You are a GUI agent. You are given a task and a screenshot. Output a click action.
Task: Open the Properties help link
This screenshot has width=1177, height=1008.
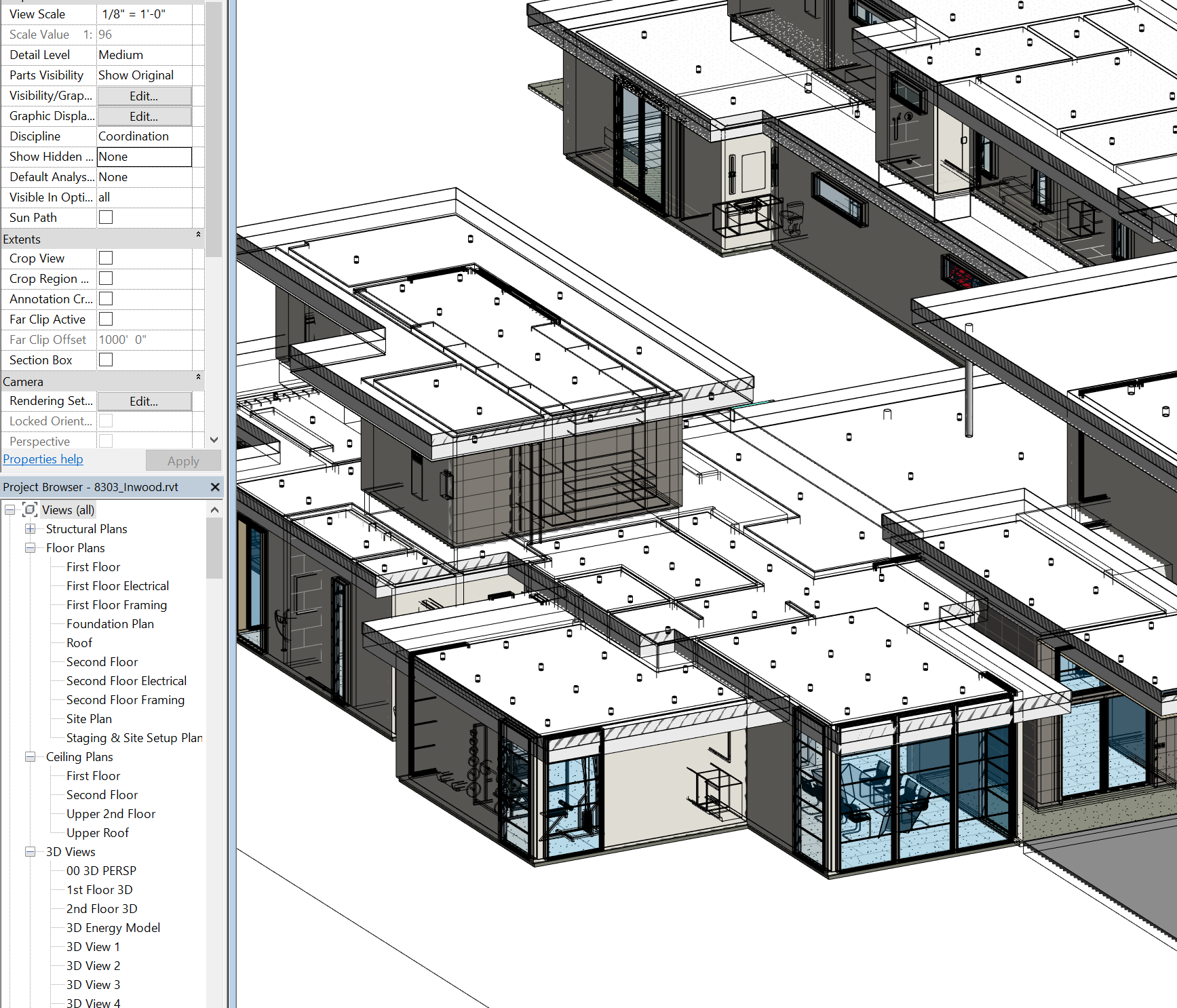tap(43, 459)
